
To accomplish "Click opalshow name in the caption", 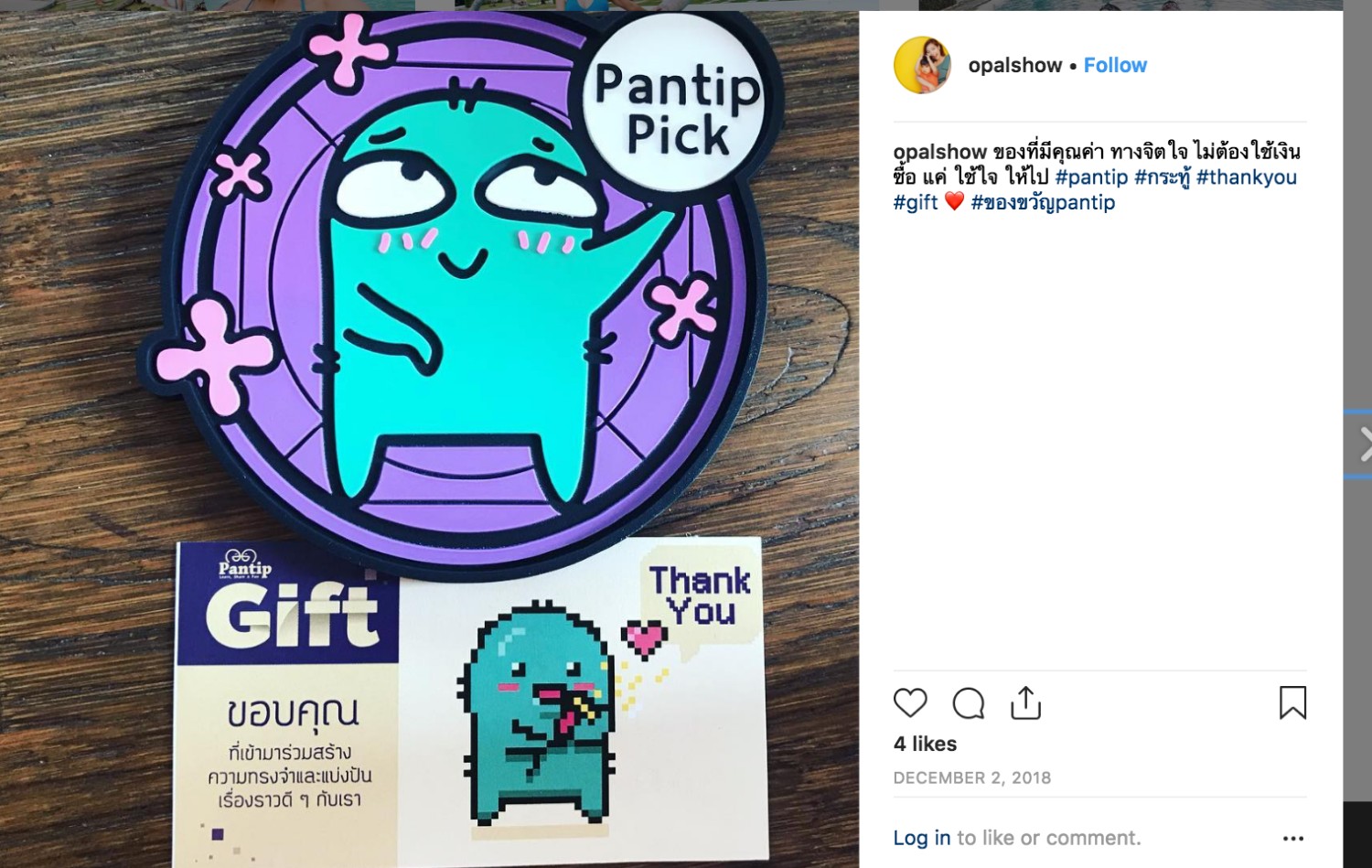I will (x=940, y=152).
